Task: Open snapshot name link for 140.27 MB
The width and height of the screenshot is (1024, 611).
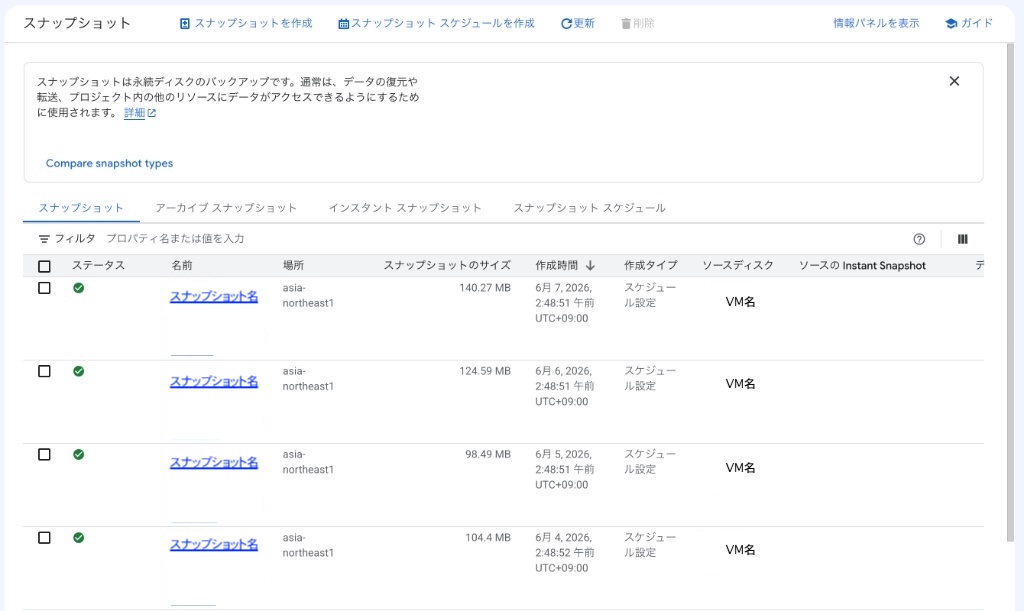Action: [214, 296]
